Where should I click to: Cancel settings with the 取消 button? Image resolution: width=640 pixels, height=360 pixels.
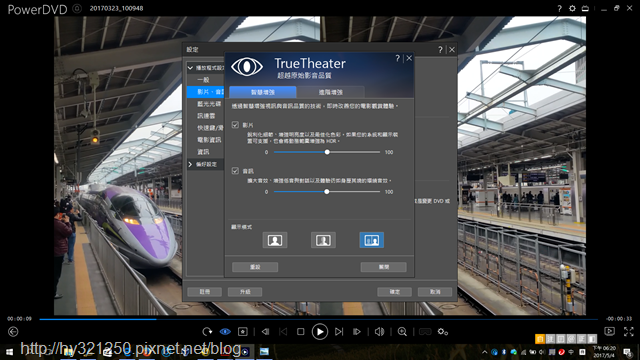tap(435, 292)
